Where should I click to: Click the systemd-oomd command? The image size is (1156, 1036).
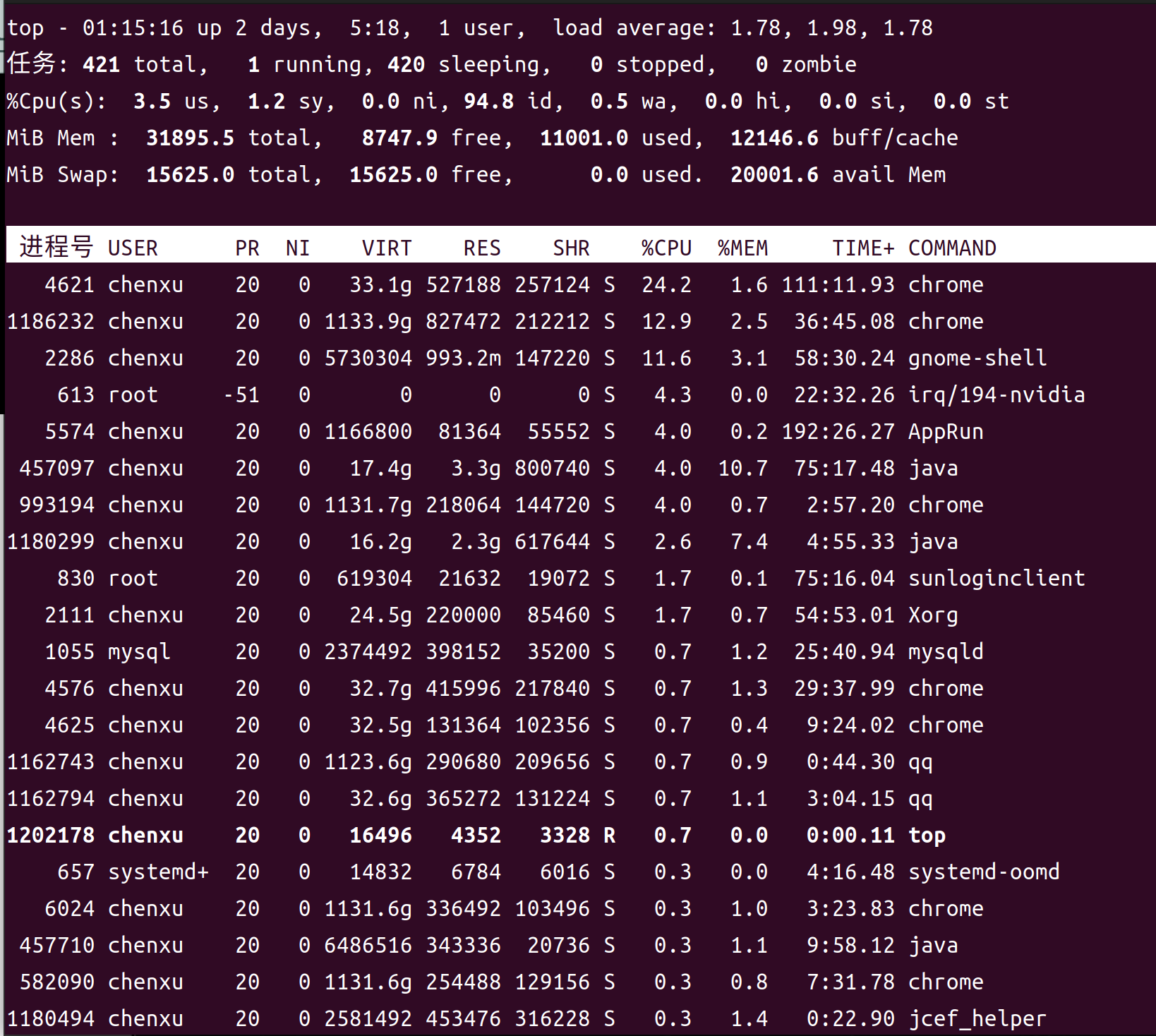coord(984,872)
